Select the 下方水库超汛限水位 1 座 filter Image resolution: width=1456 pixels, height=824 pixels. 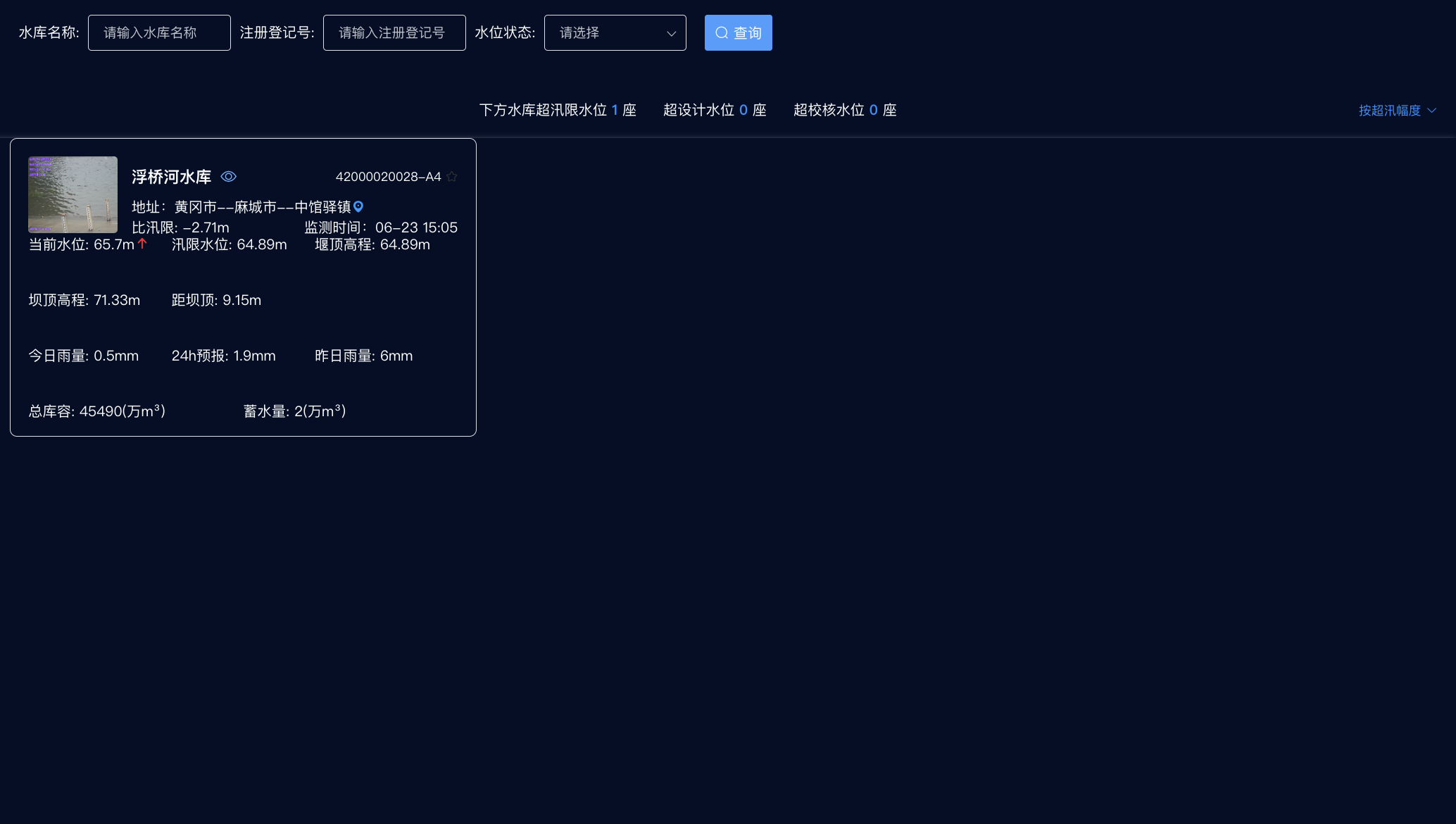[x=558, y=110]
